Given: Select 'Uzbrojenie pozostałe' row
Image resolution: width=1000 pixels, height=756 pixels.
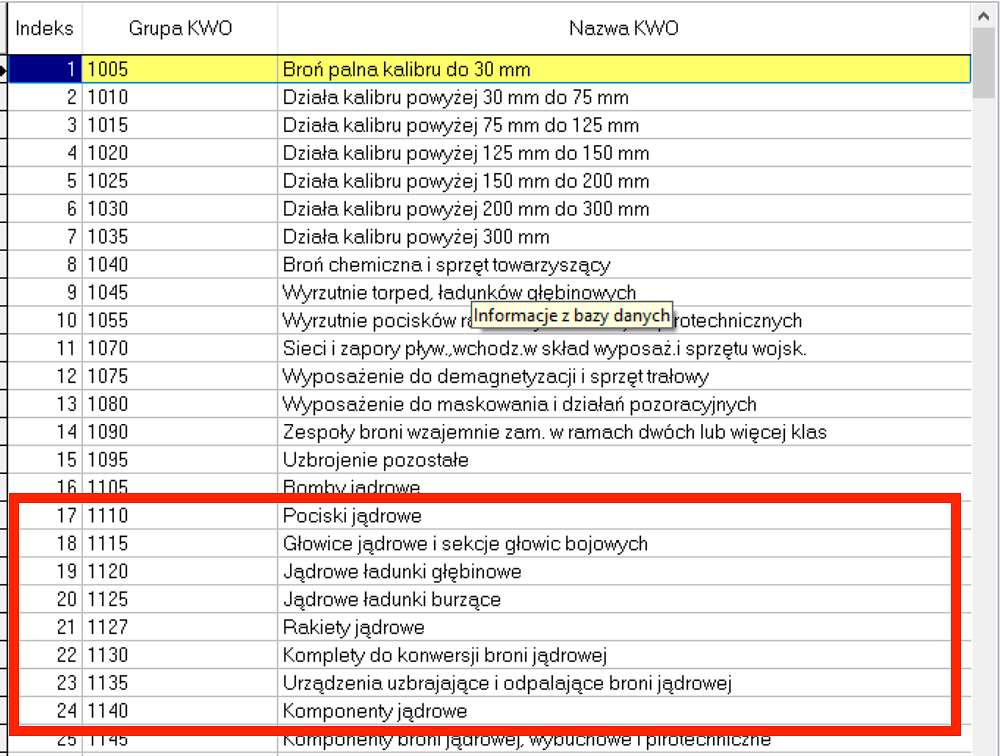Looking at the screenshot, I should [490, 460].
